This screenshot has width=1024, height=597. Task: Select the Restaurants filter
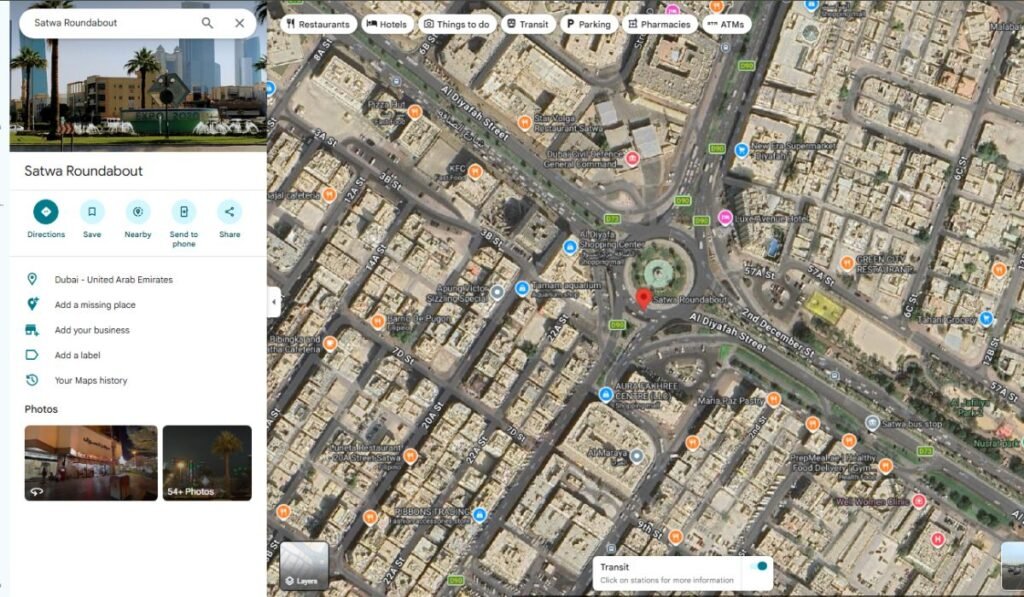coord(317,23)
